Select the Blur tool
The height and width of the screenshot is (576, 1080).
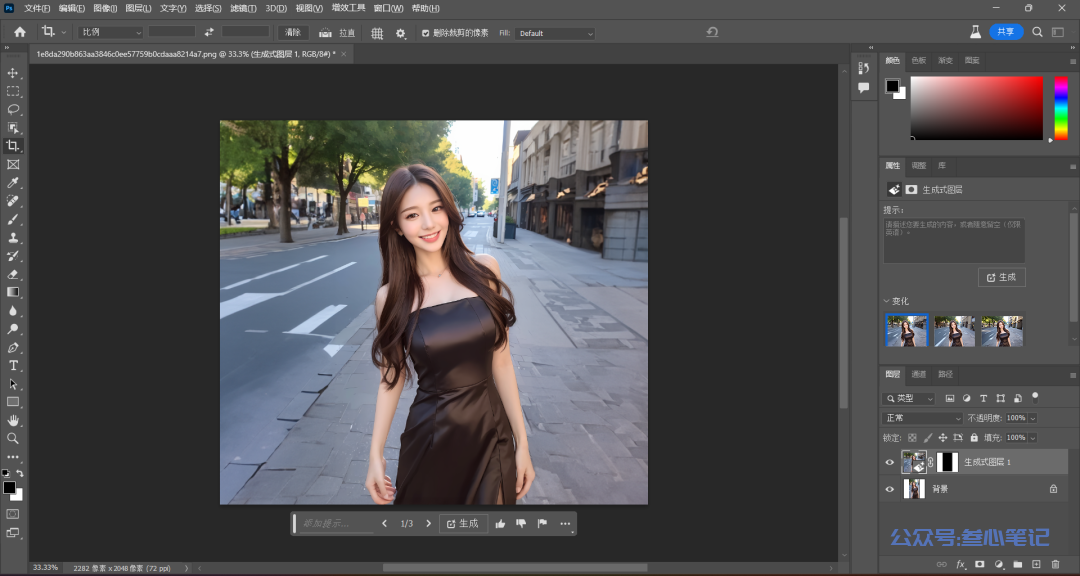13,311
